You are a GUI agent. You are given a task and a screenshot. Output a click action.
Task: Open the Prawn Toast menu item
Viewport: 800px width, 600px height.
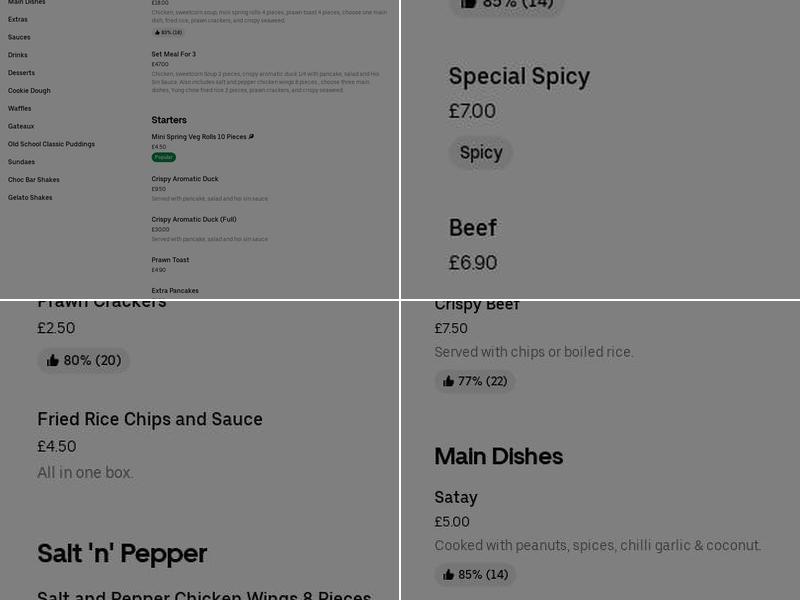[170, 260]
